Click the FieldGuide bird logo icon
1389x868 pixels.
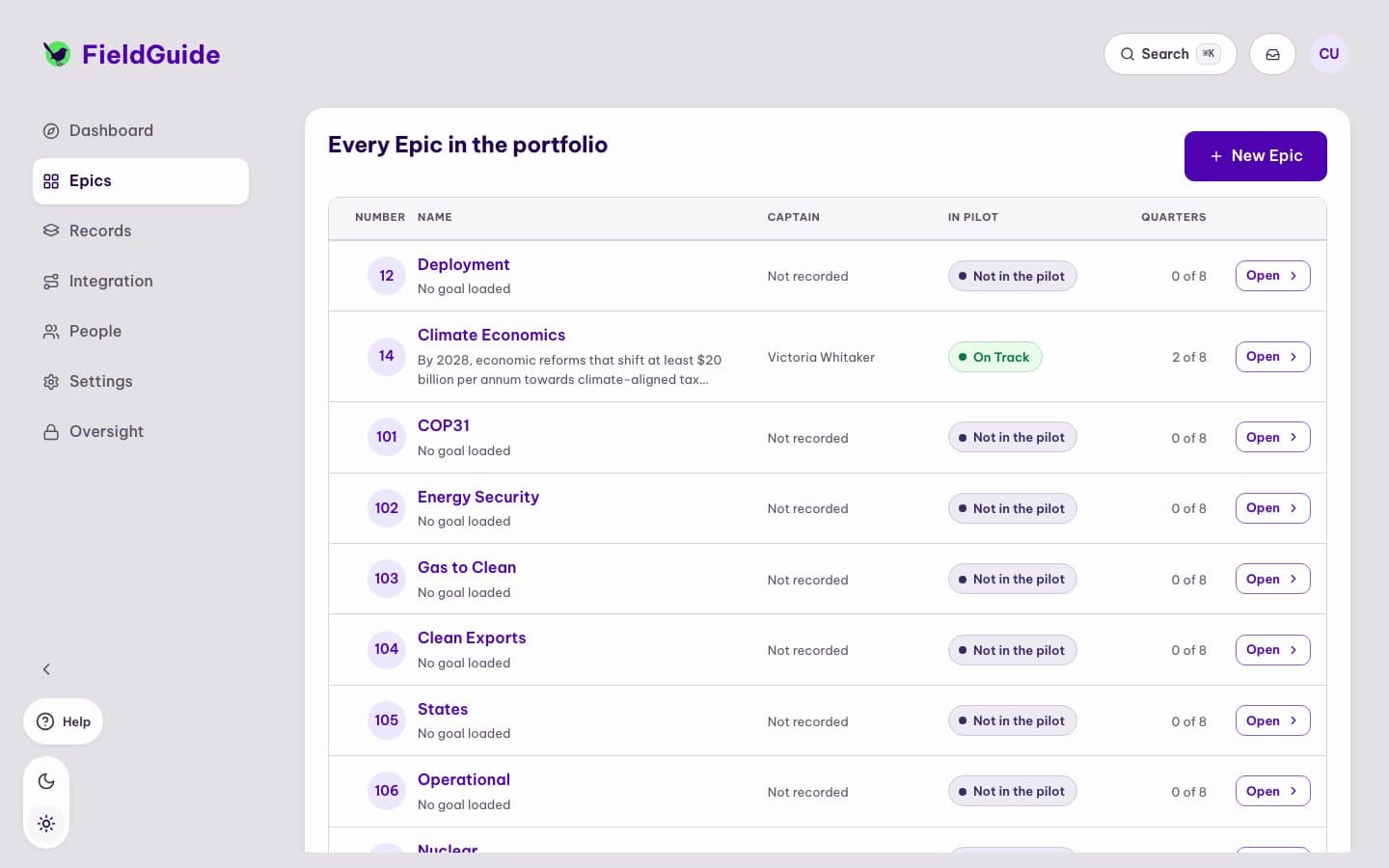[x=57, y=54]
